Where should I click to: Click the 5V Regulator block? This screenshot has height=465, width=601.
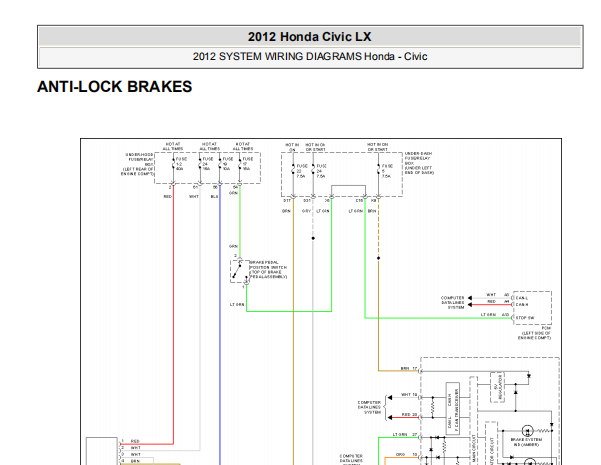(497, 387)
